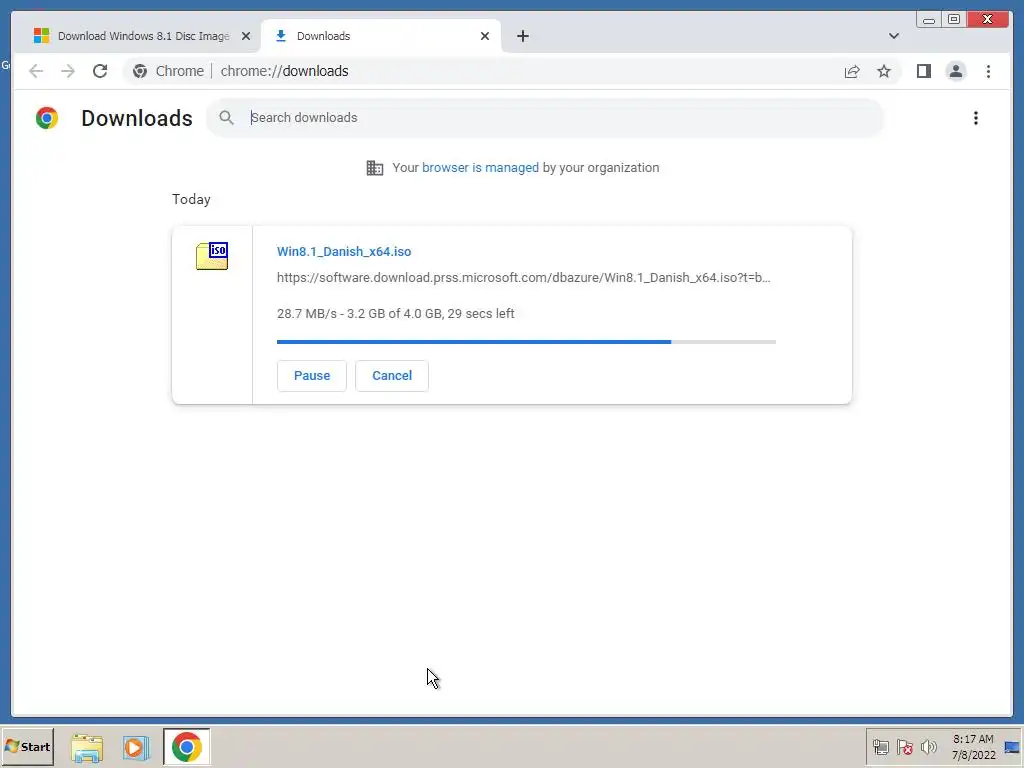Click the download source URL

pos(524,278)
